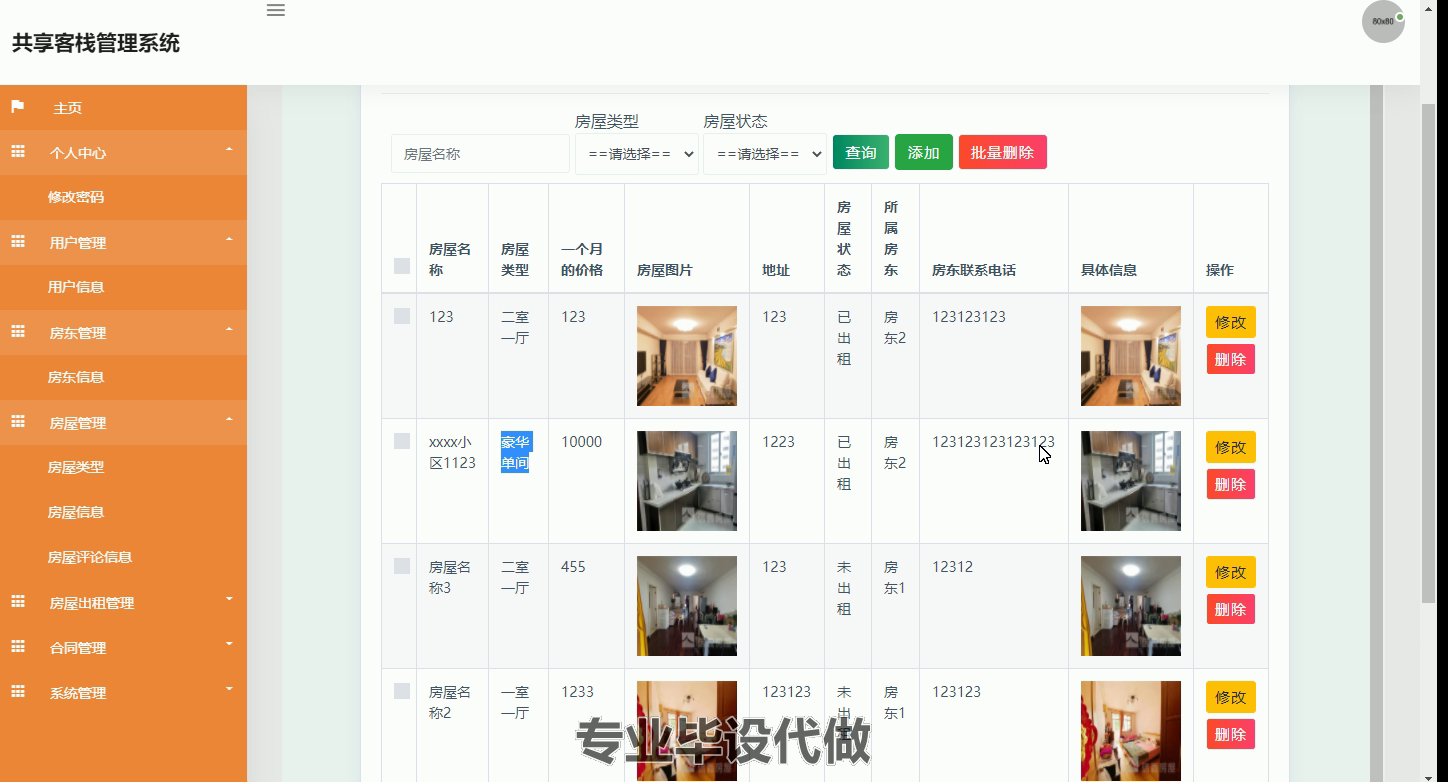Click 修改 for row 房屋名称2
Screen dimensions: 1448x782
[x=1231, y=697]
